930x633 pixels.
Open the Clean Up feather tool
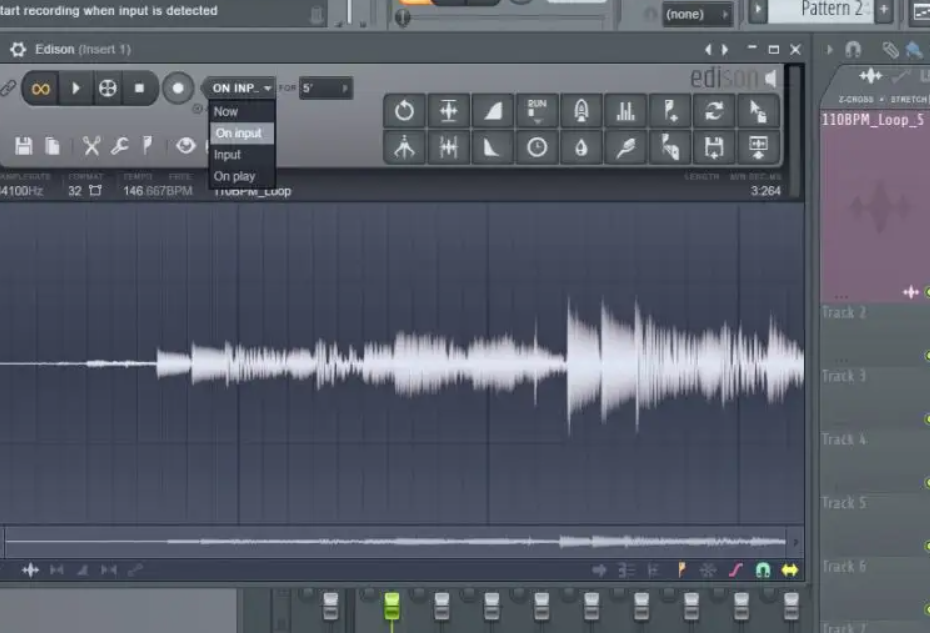point(625,147)
